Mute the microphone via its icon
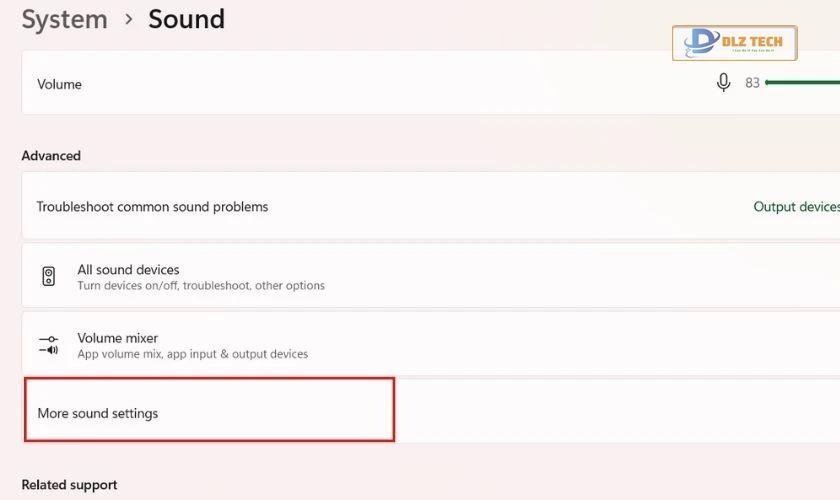840x500 pixels. (724, 83)
